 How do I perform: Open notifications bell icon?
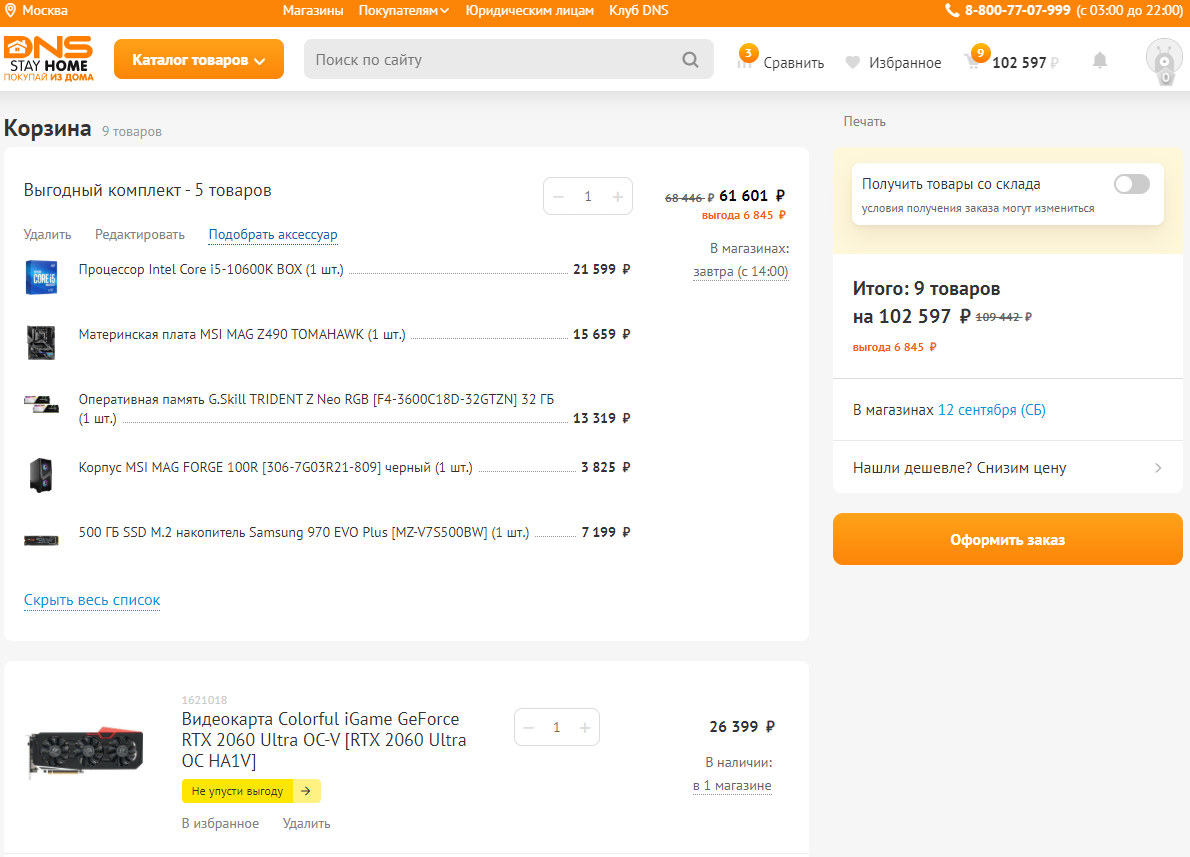pyautogui.click(x=1100, y=61)
